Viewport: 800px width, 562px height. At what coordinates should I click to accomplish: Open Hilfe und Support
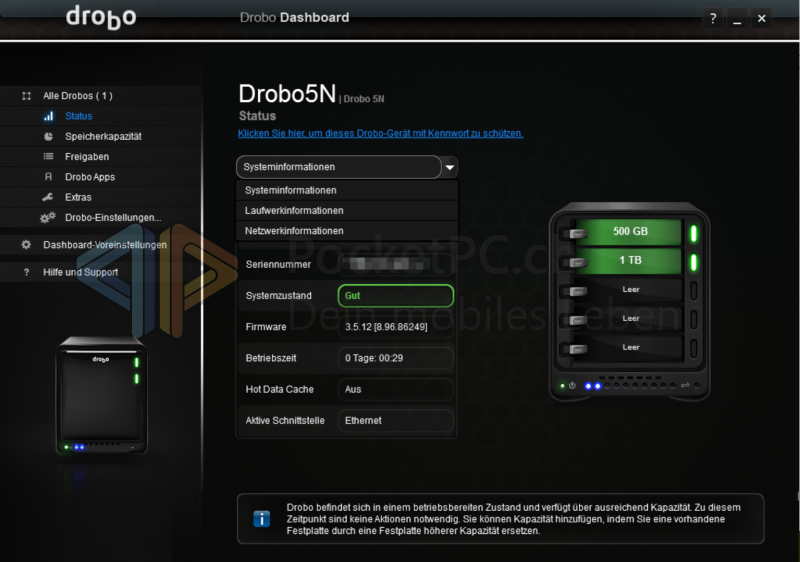[80, 272]
